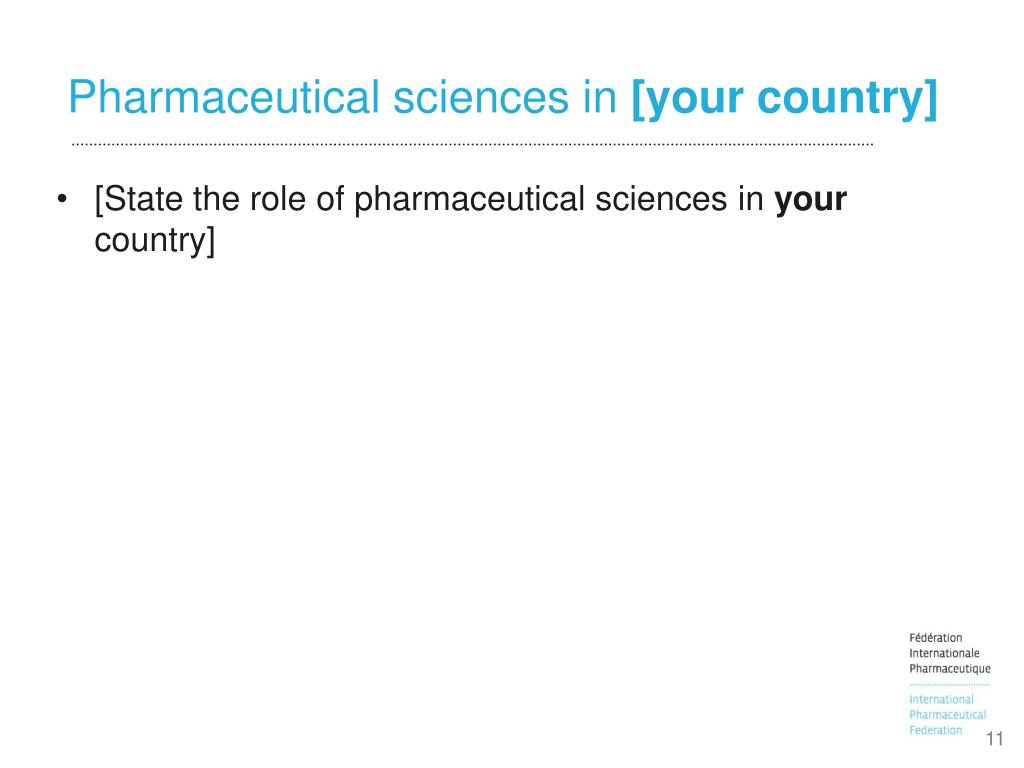
Task: Click the blue "Federation" logo text
Action: coord(935,730)
